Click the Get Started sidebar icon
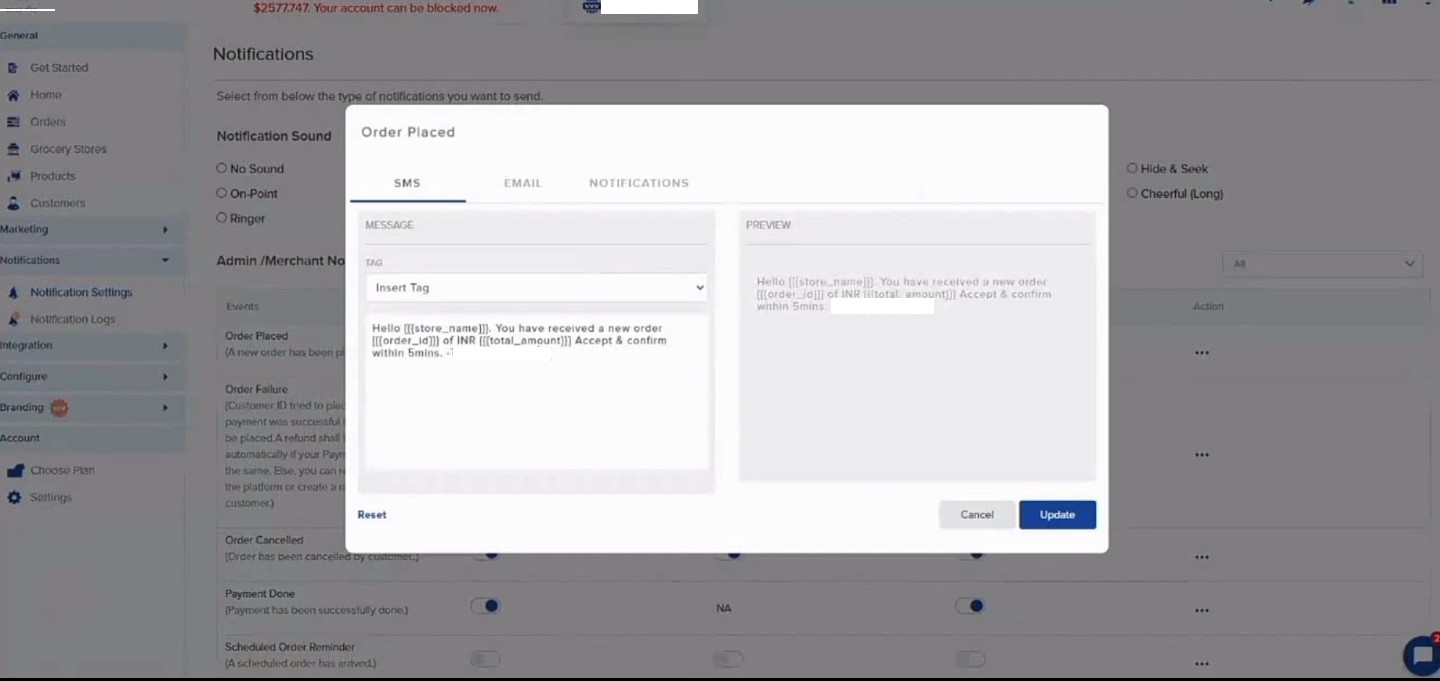Viewport: 1440px width, 681px height. click(13, 68)
